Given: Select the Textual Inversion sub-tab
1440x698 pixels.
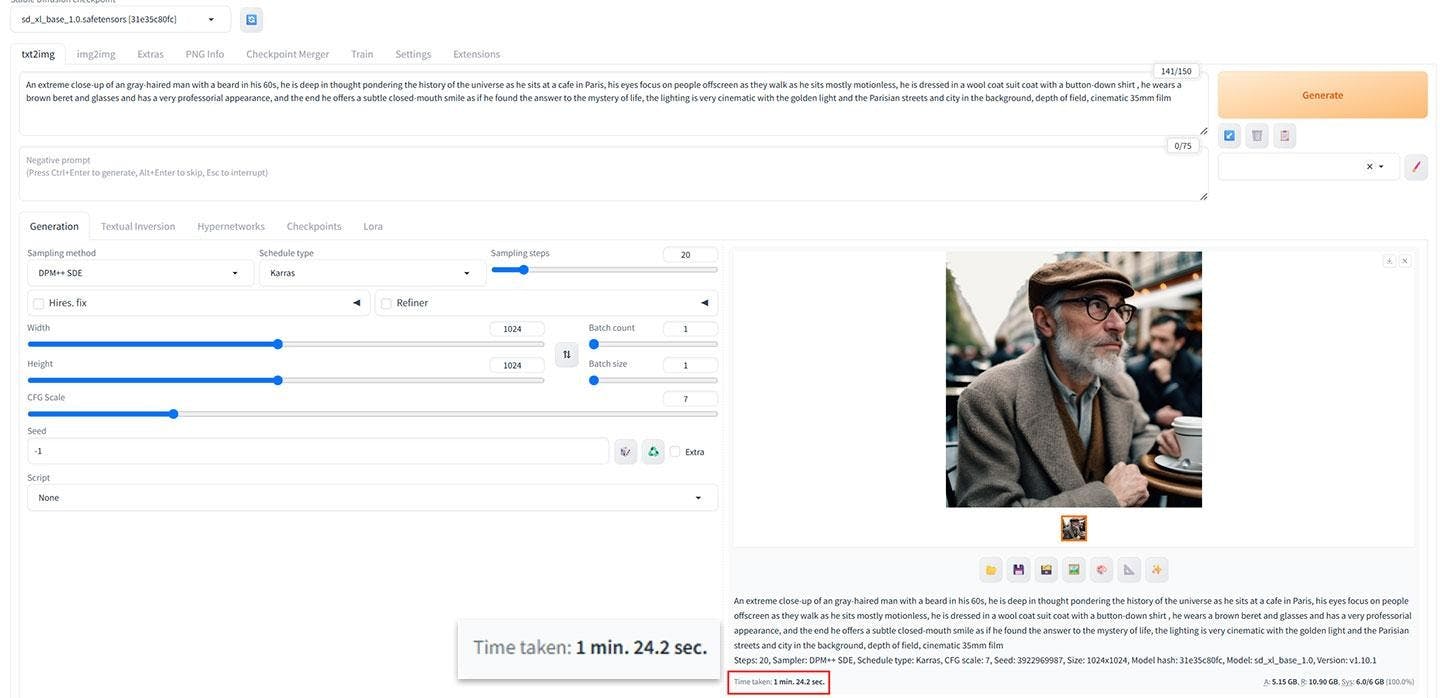Looking at the screenshot, I should pos(138,226).
